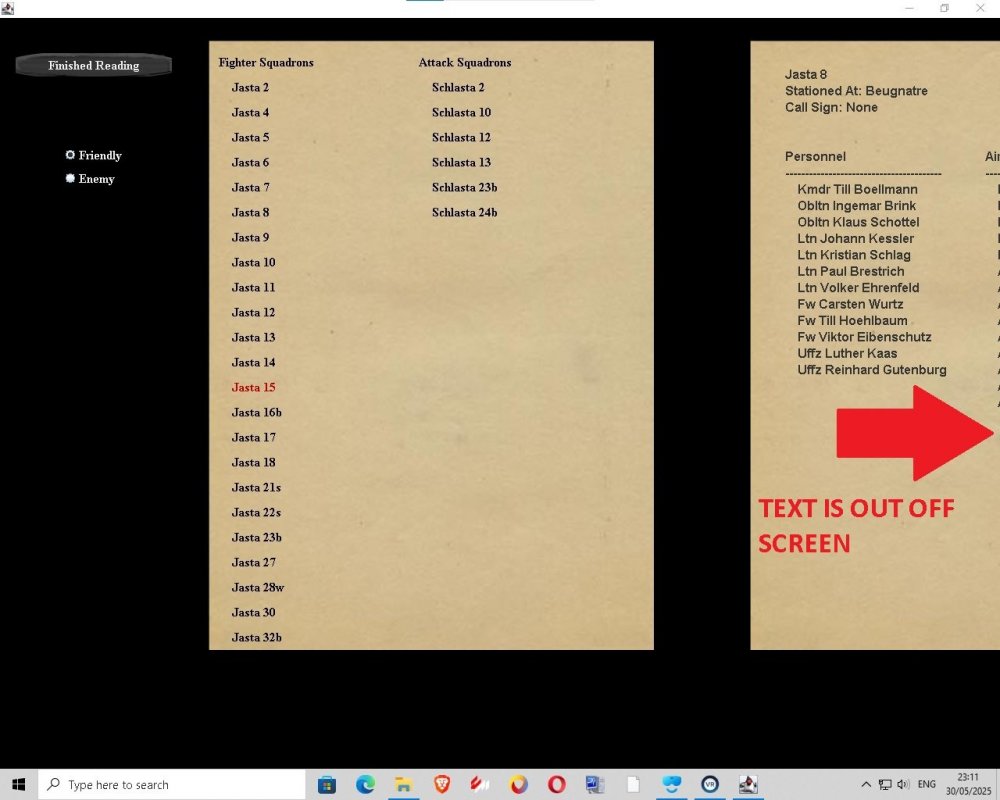The width and height of the screenshot is (1000, 800).
Task: Select the Schlasta 23b entry
Action: pyautogui.click(x=464, y=188)
